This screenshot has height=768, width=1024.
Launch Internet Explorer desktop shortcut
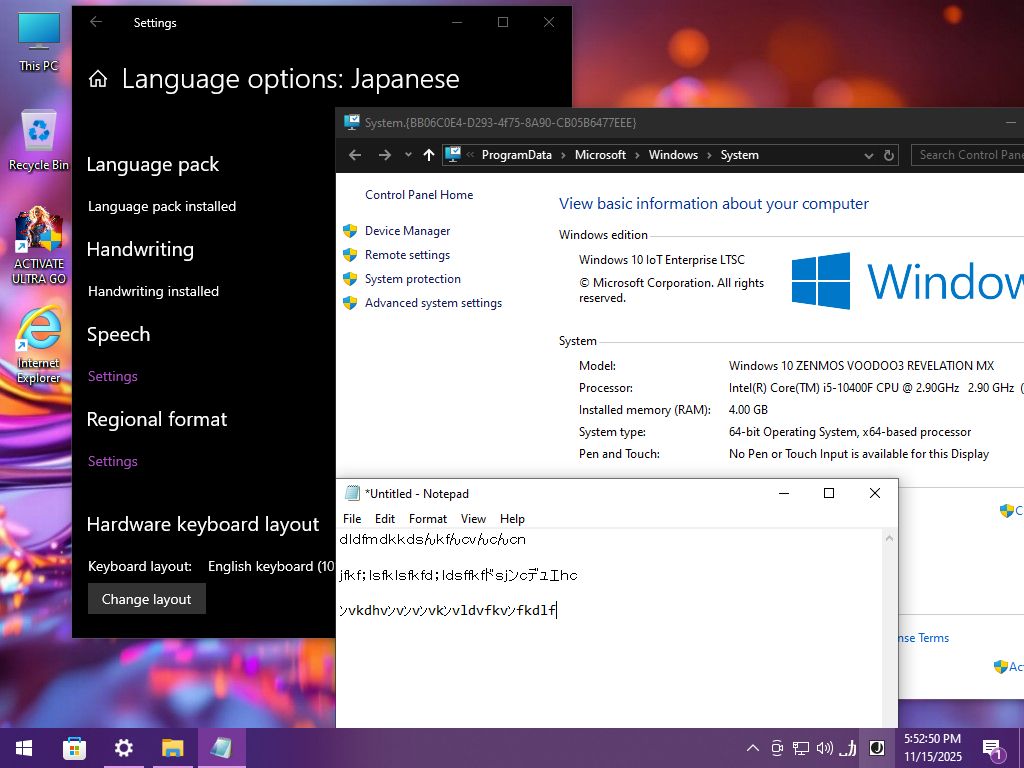[x=39, y=345]
